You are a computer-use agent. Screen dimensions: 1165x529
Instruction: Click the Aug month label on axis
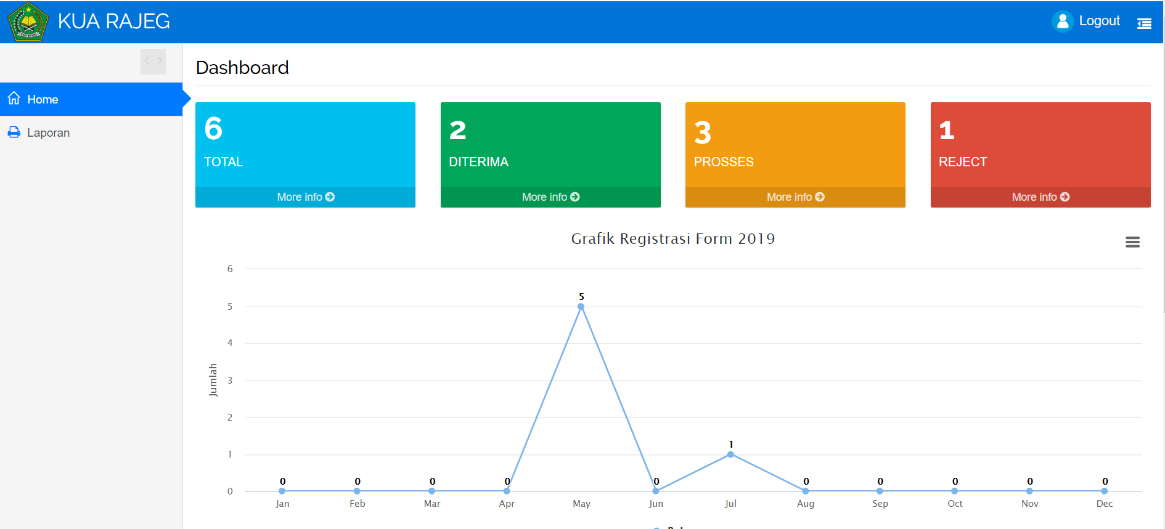pos(805,504)
